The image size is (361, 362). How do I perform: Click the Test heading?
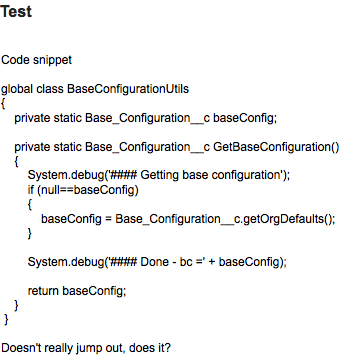[x=16, y=11]
